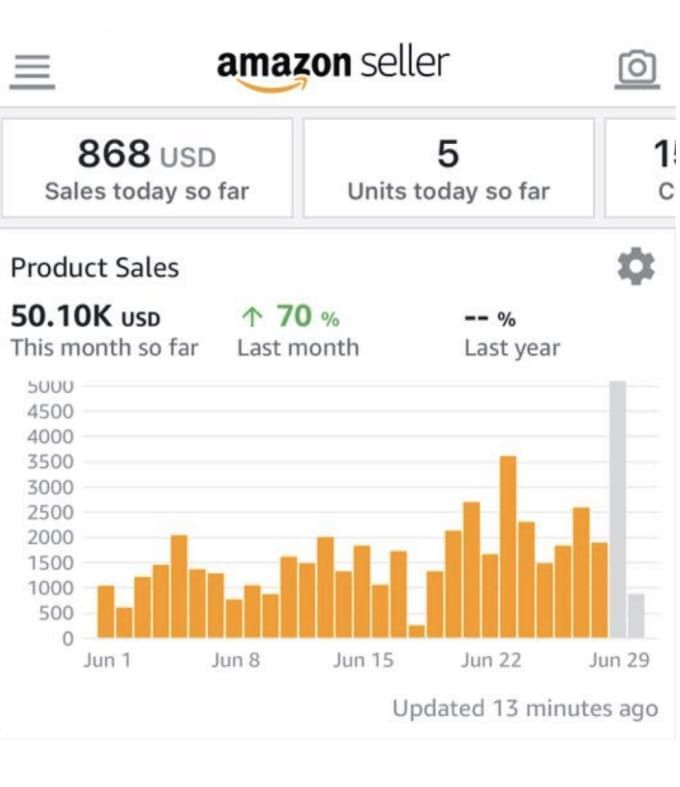Viewport: 680px width, 787px height.
Task: Open Product Sales settings gear
Action: tap(636, 267)
